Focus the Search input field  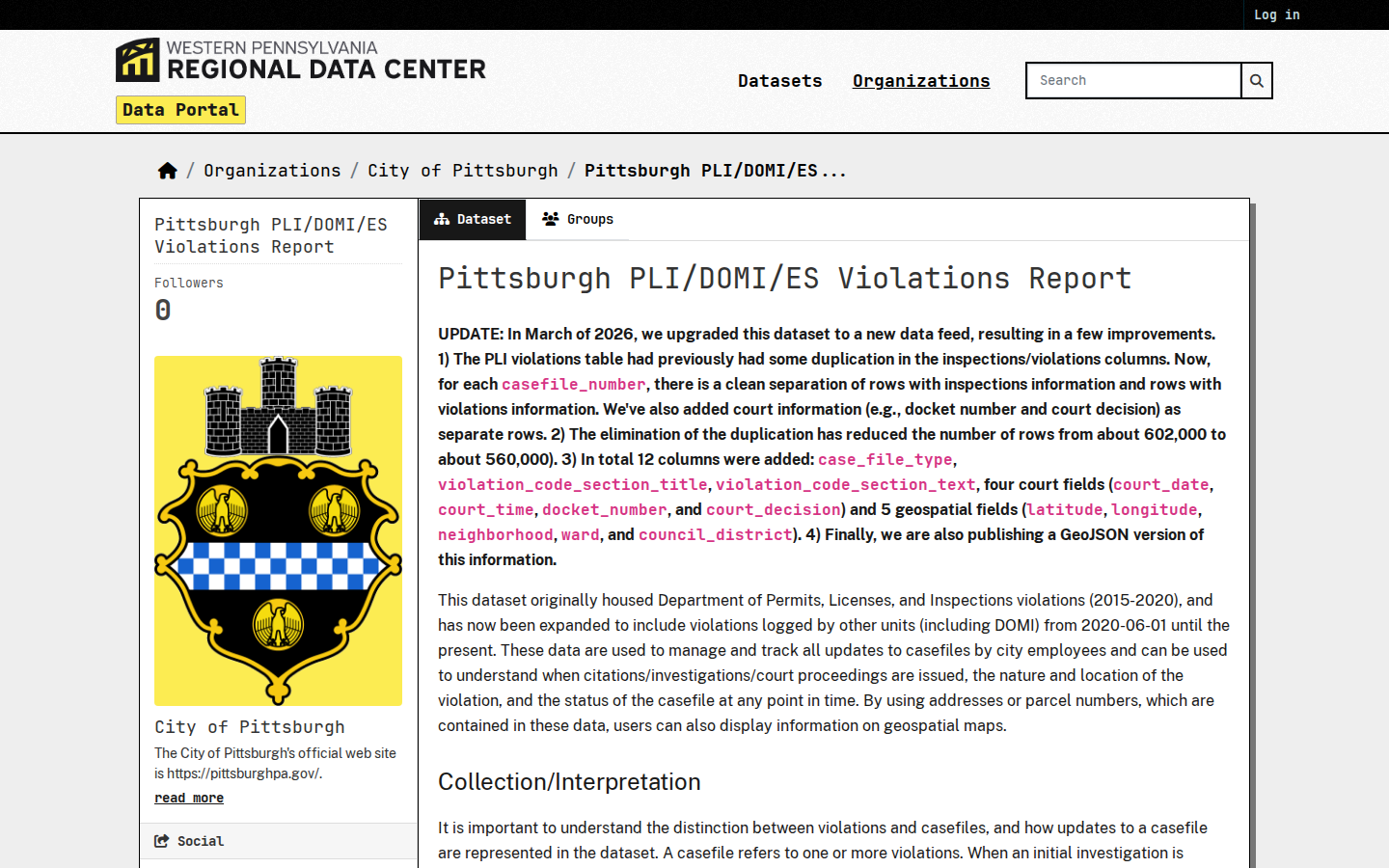click(1133, 81)
